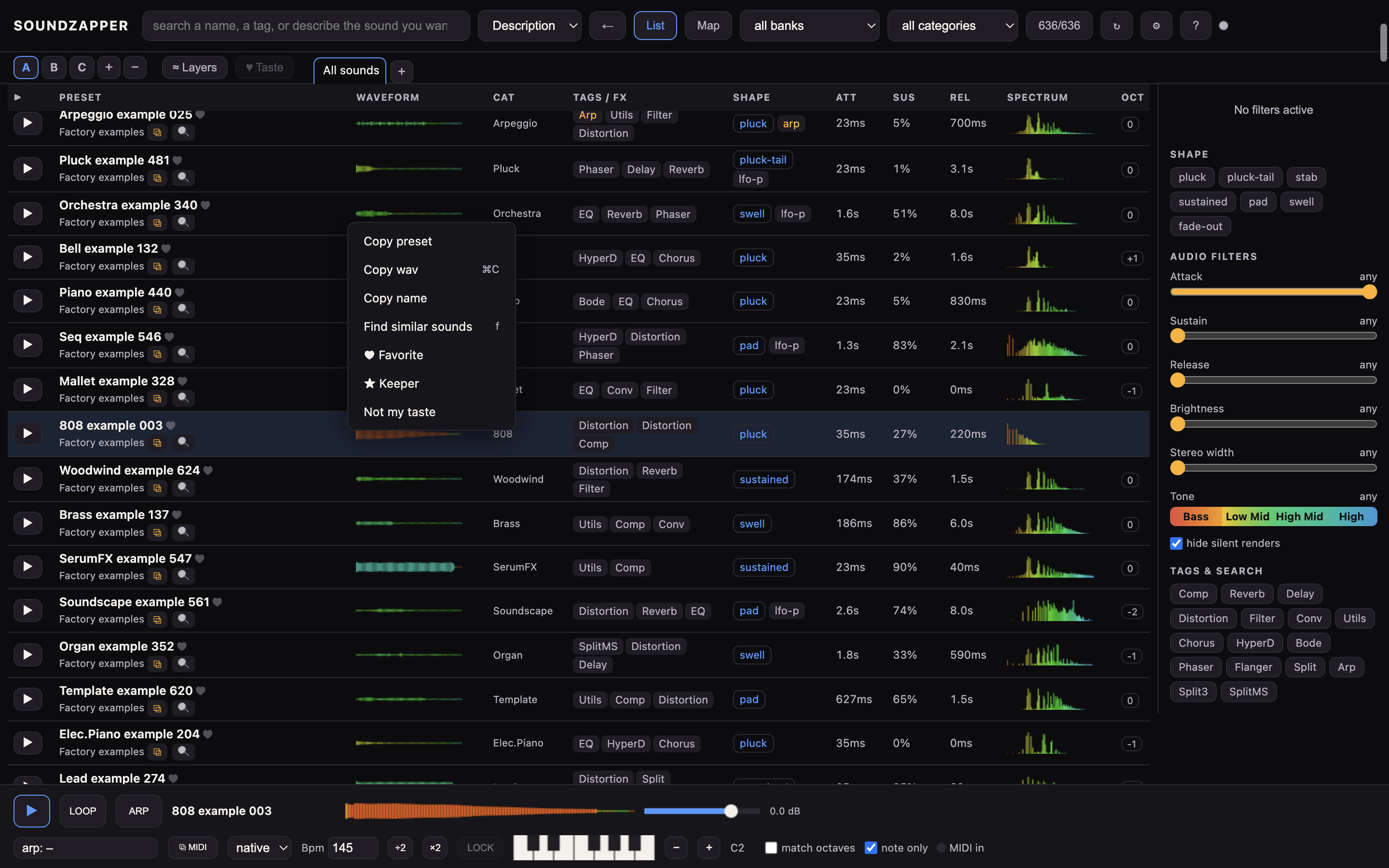Open the all banks dropdown
The height and width of the screenshot is (868, 1389).
tap(809, 26)
